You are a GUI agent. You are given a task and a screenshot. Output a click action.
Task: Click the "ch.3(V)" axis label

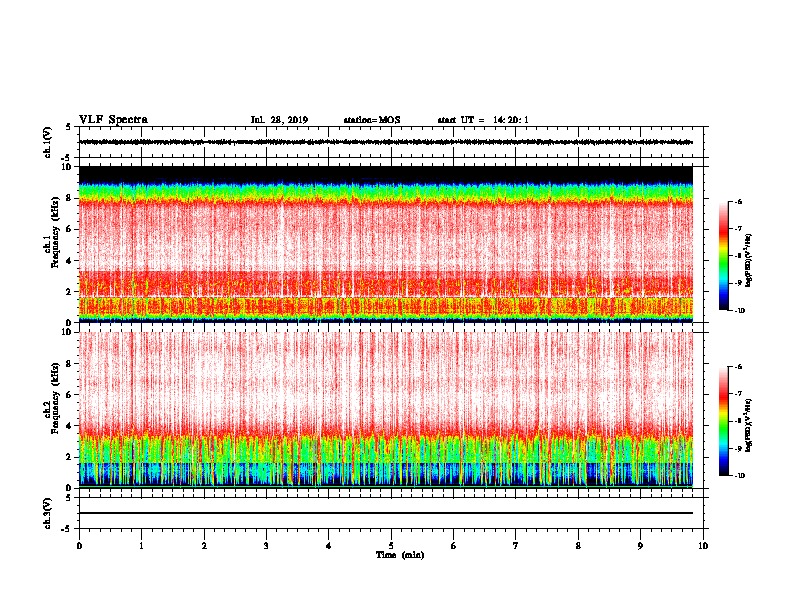[47, 513]
